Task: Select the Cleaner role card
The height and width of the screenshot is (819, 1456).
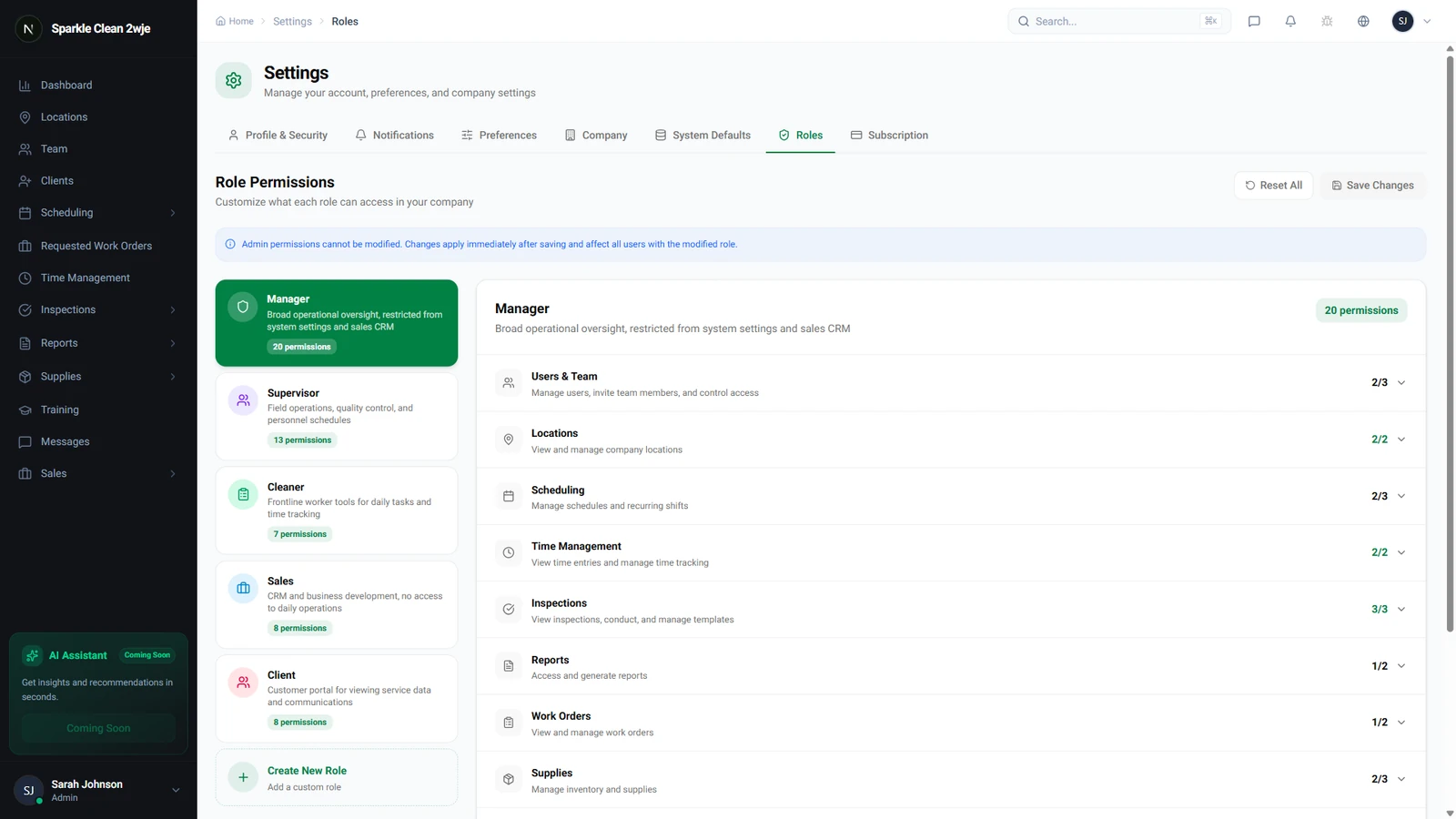Action: 337,511
